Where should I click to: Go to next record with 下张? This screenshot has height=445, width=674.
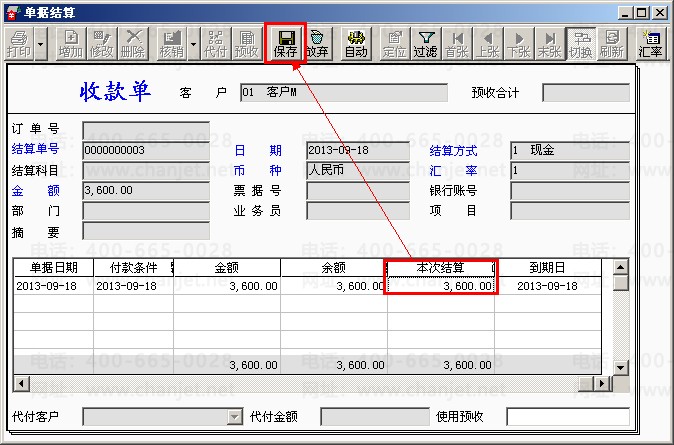(x=518, y=44)
